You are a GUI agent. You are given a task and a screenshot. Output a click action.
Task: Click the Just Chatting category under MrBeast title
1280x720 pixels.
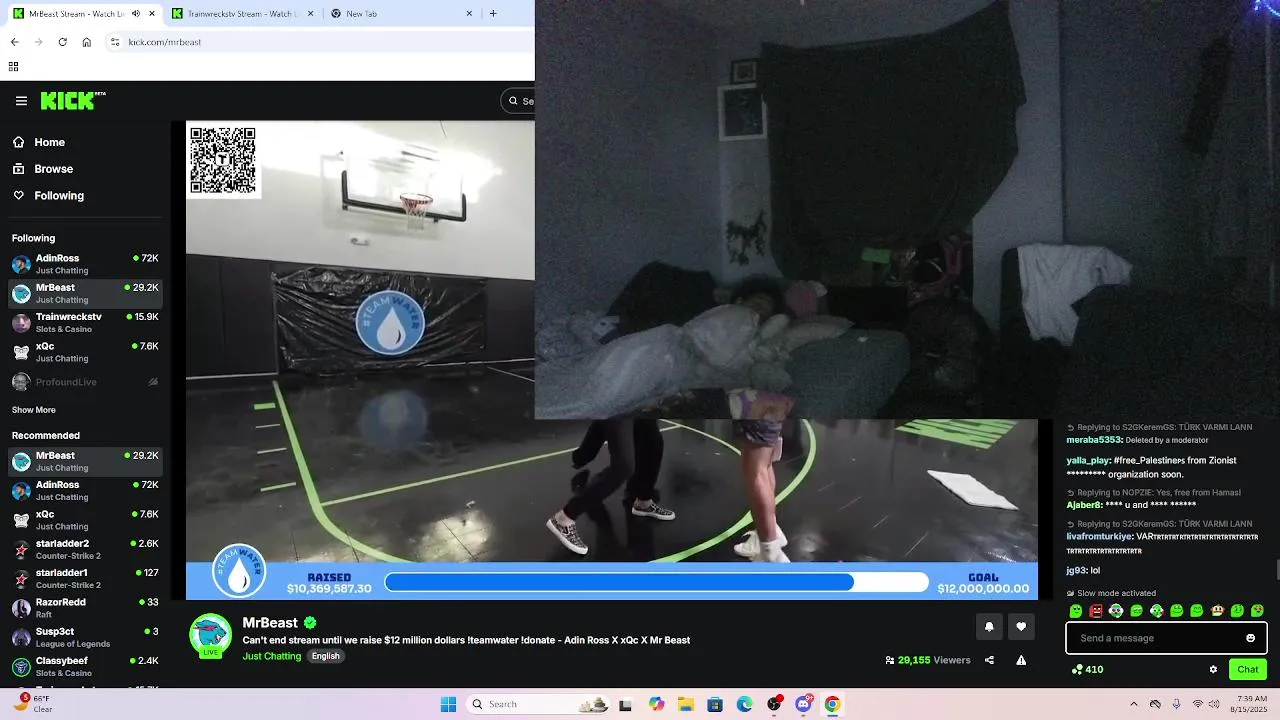271,656
